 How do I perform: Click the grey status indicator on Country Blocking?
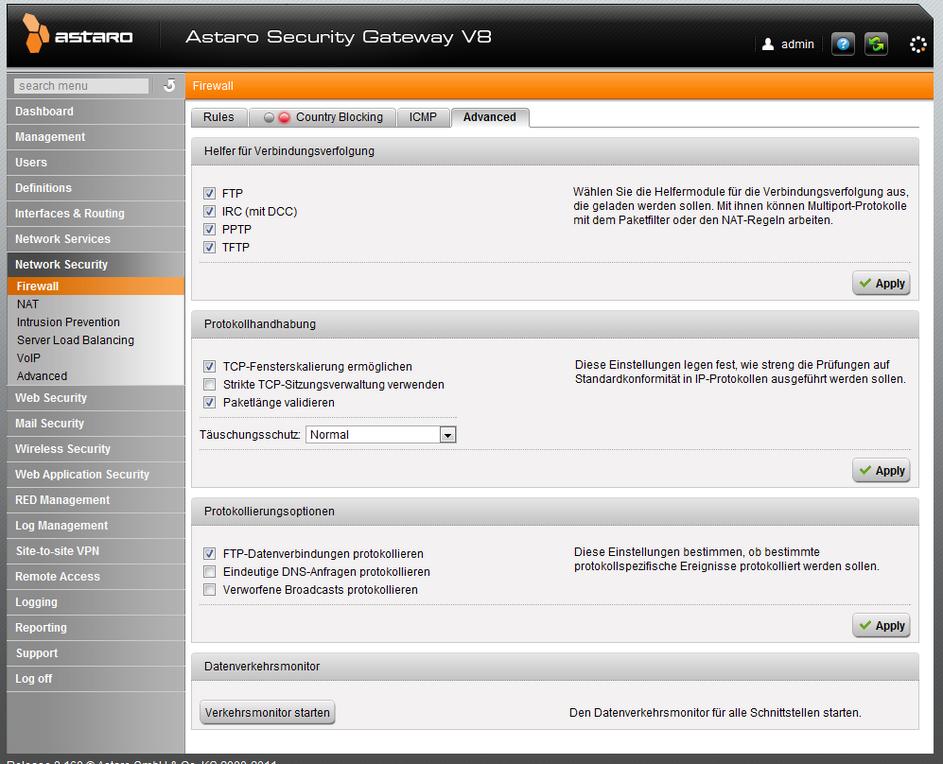[x=269, y=118]
